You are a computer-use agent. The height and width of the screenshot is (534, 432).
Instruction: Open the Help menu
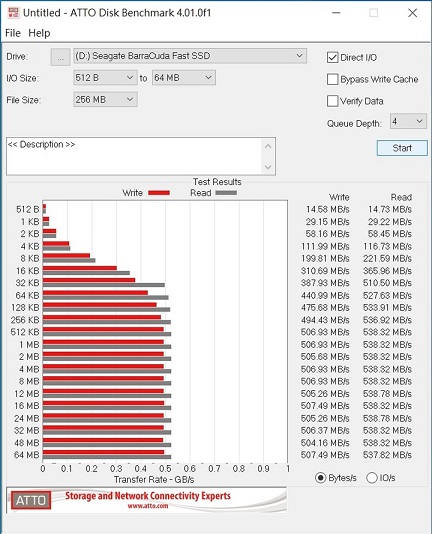39,33
